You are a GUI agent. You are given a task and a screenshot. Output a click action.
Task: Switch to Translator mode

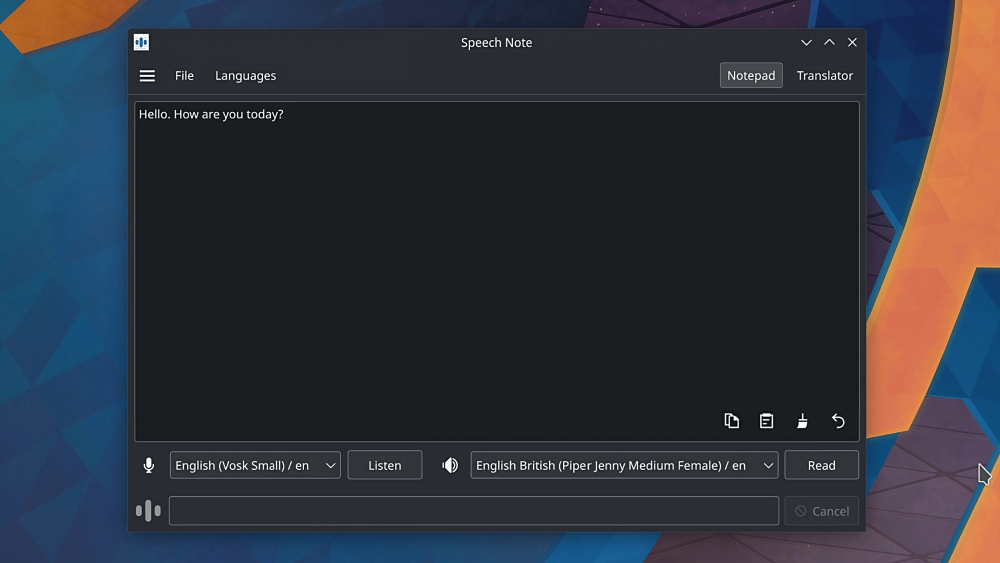coord(825,75)
